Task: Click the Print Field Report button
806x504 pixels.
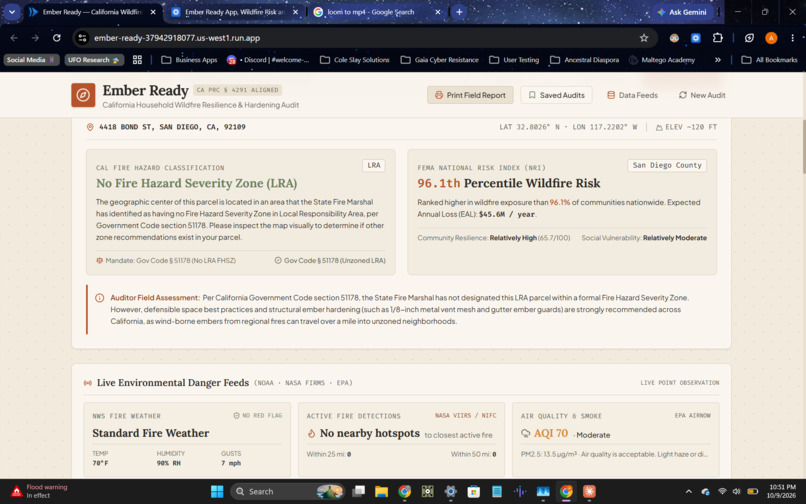Action: coord(470,95)
